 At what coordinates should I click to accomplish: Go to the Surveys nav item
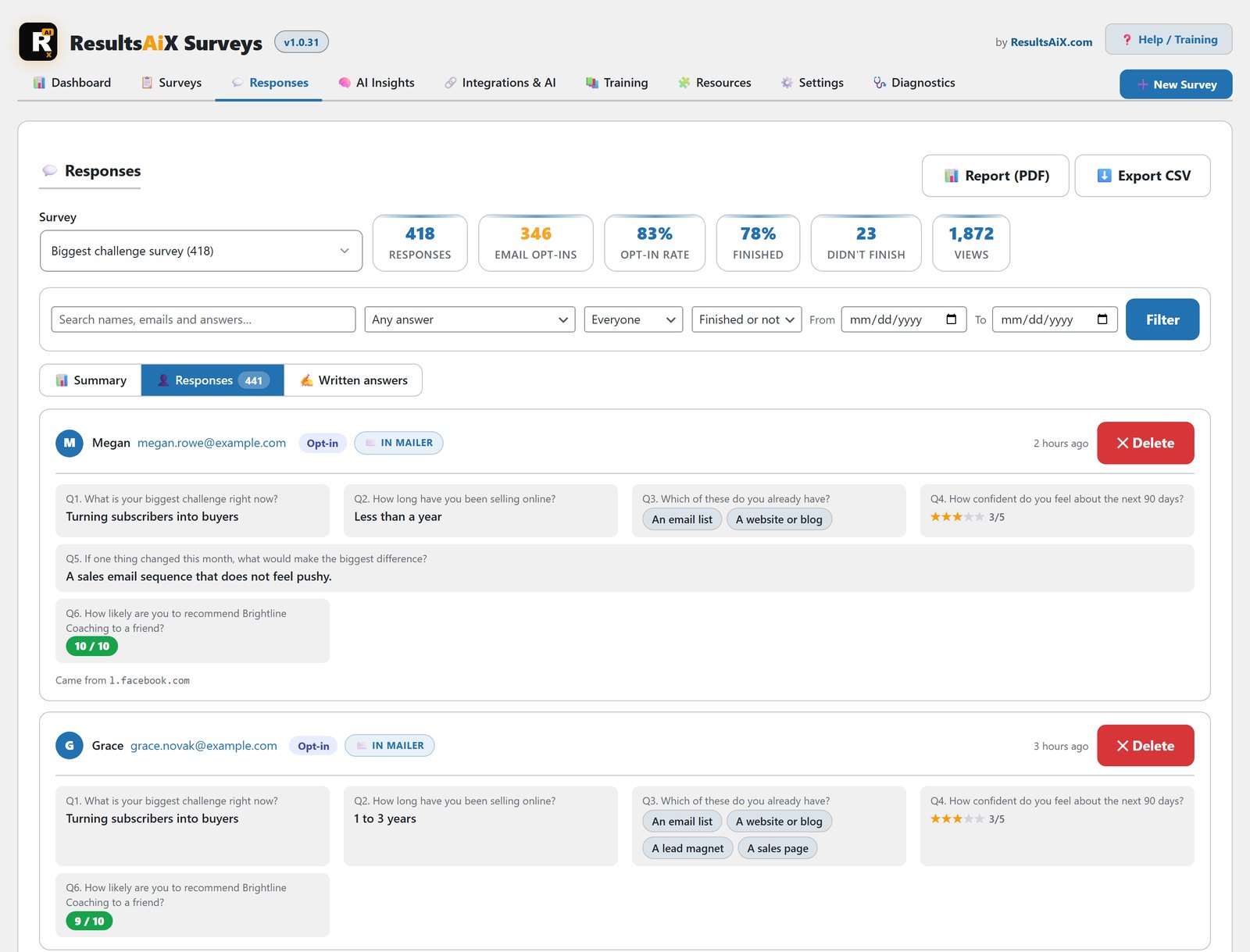(x=171, y=83)
